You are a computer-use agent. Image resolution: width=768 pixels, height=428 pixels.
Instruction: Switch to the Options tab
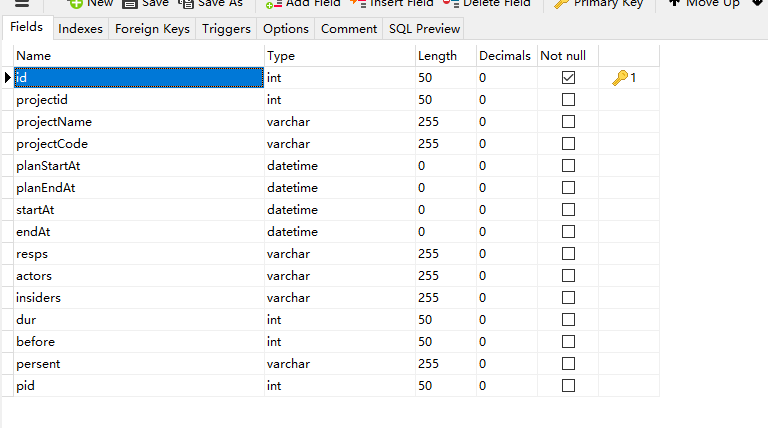(x=286, y=29)
